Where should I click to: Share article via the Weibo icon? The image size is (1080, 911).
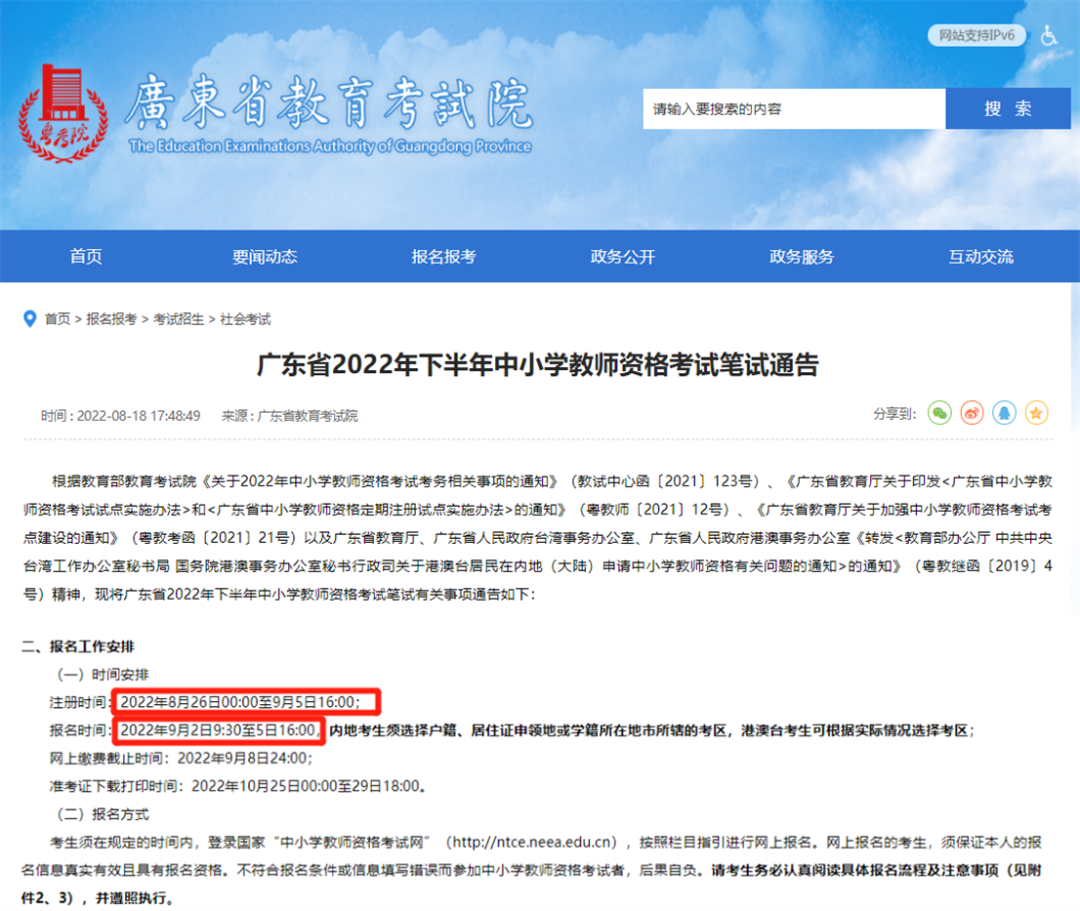coord(972,413)
